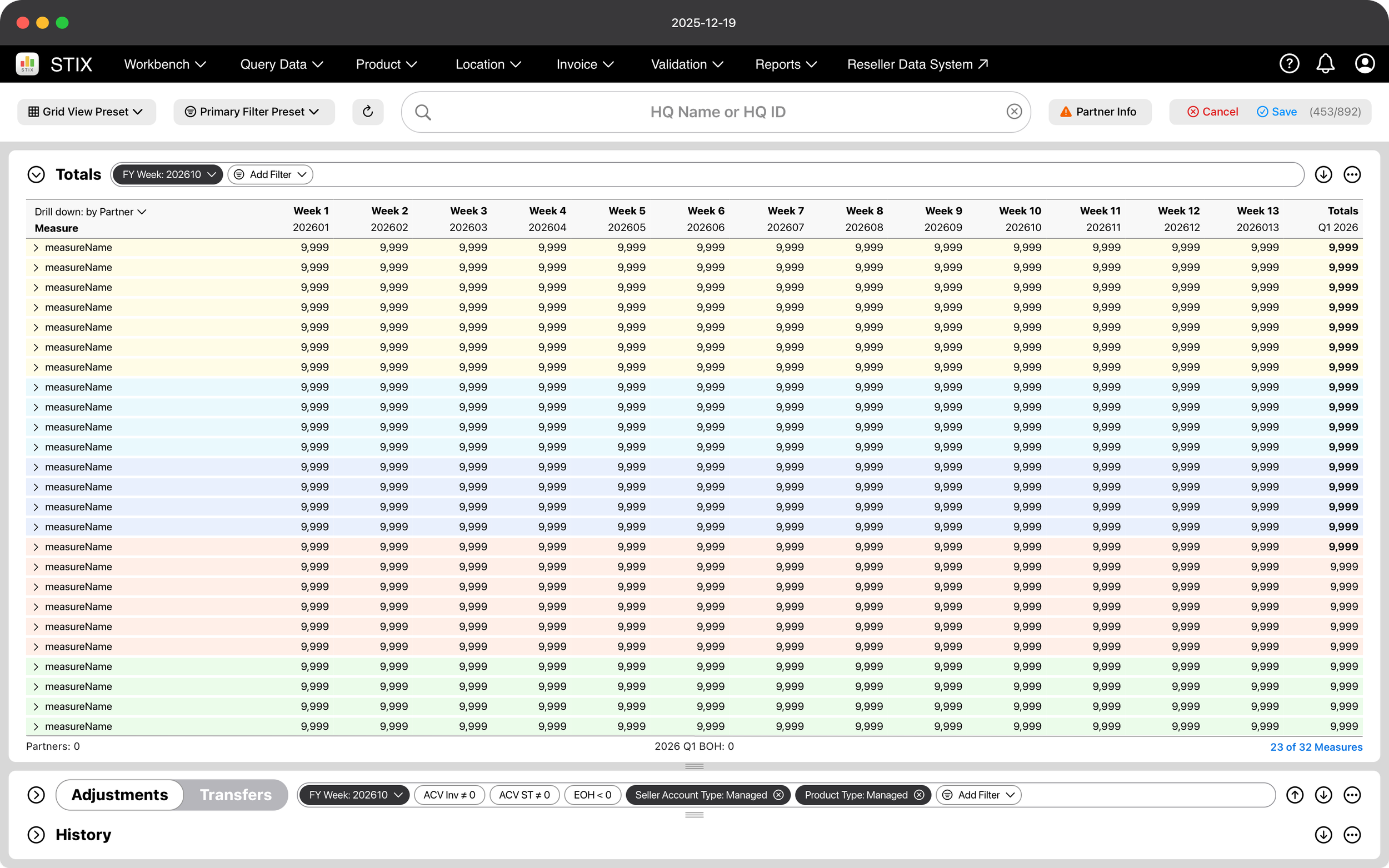Download the Totals table data
The height and width of the screenshot is (868, 1389).
coord(1323,174)
